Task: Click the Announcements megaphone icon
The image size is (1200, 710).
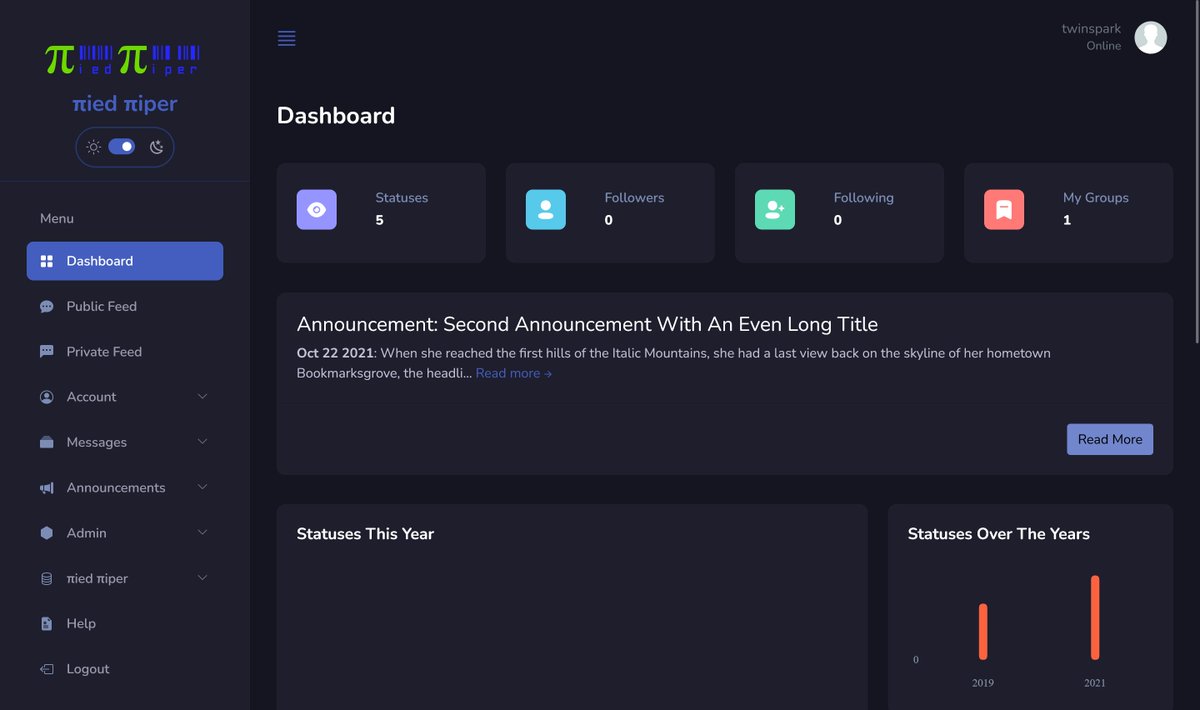Action: pyautogui.click(x=46, y=488)
